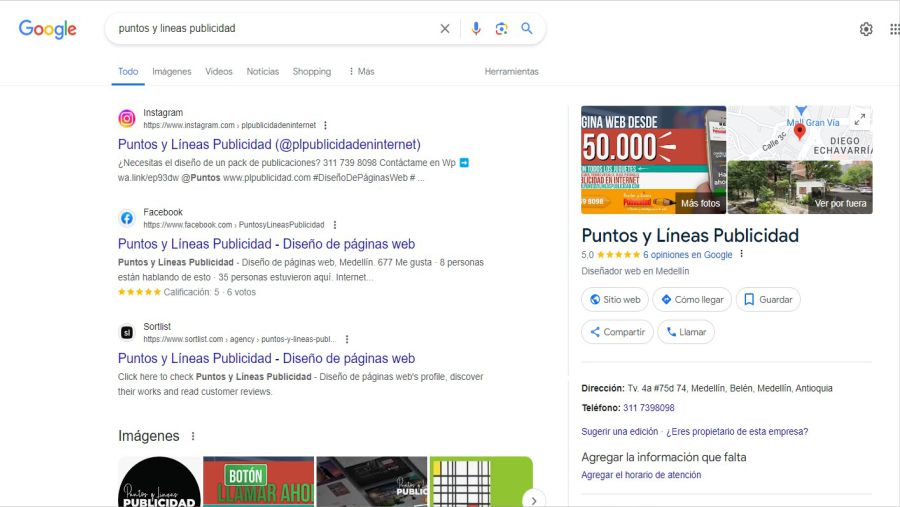This screenshot has width=900, height=507.
Task: Click the Sitio web button
Action: click(615, 299)
